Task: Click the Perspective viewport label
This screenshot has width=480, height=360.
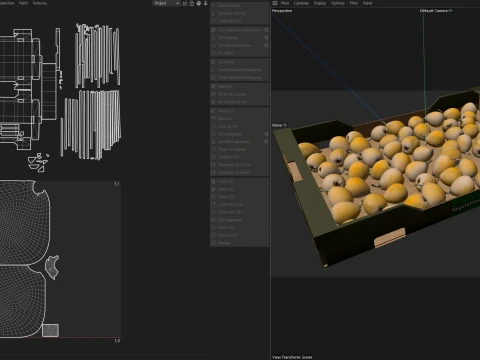Action: coord(282,11)
